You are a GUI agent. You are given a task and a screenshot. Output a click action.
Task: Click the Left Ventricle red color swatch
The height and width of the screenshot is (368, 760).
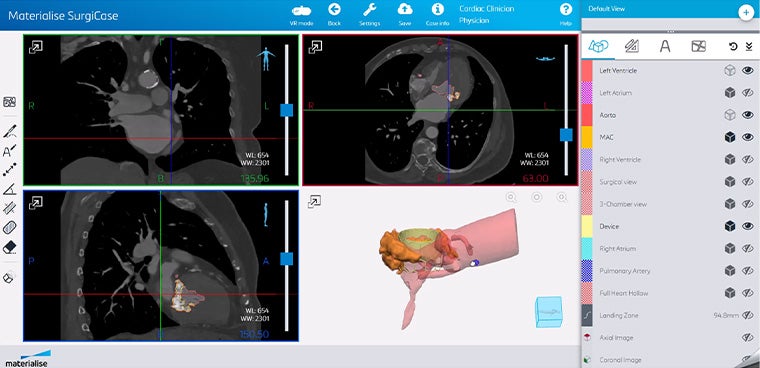(586, 71)
